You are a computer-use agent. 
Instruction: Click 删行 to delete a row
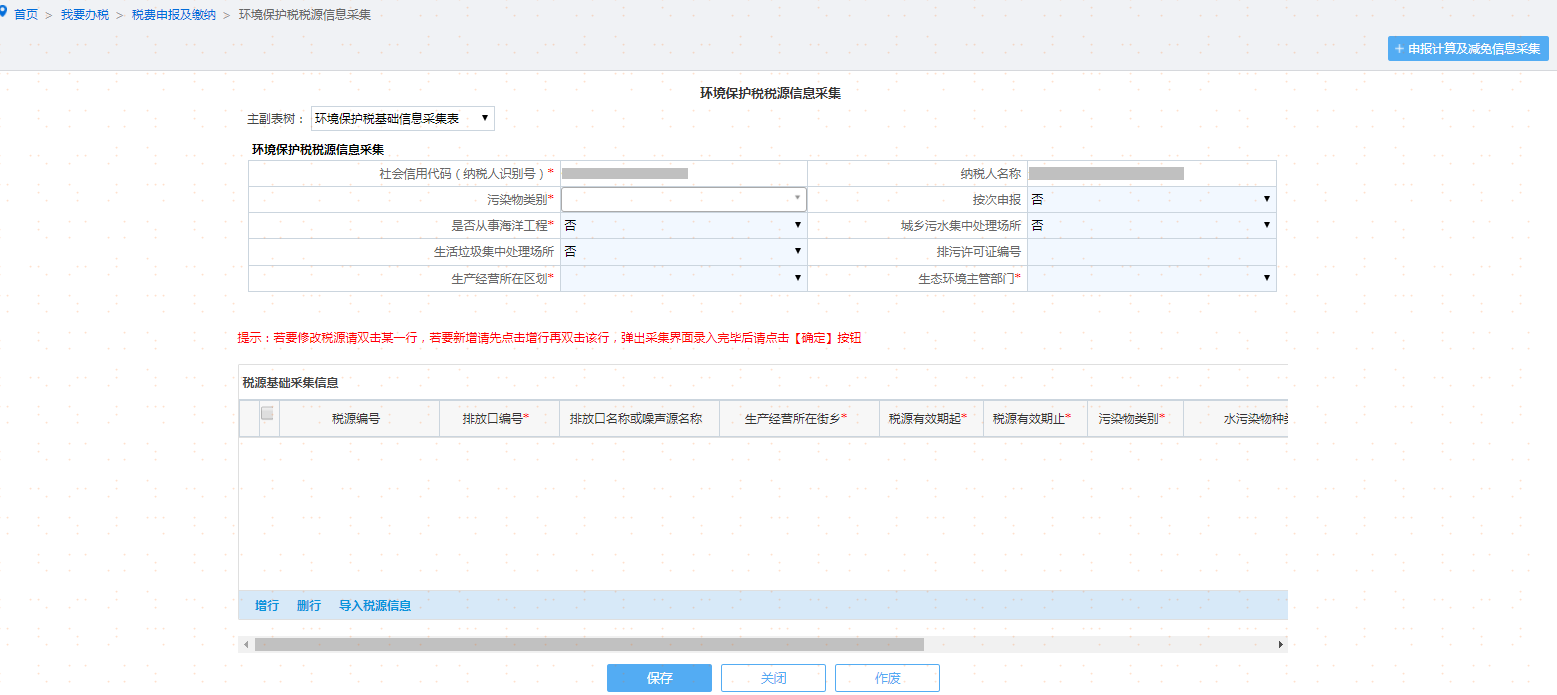[x=309, y=606]
